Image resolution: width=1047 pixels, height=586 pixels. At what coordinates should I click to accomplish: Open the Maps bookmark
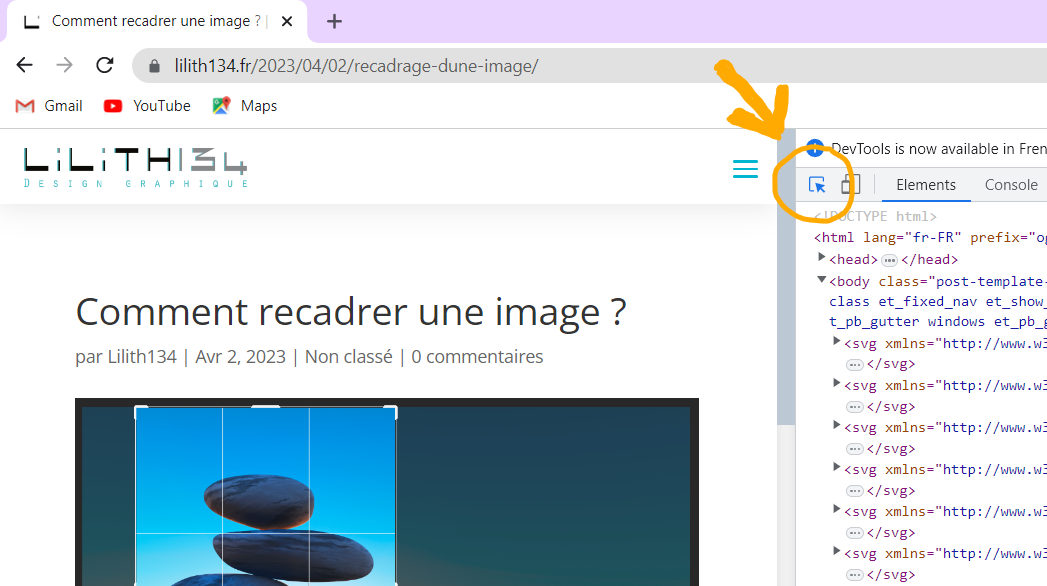pyautogui.click(x=245, y=106)
